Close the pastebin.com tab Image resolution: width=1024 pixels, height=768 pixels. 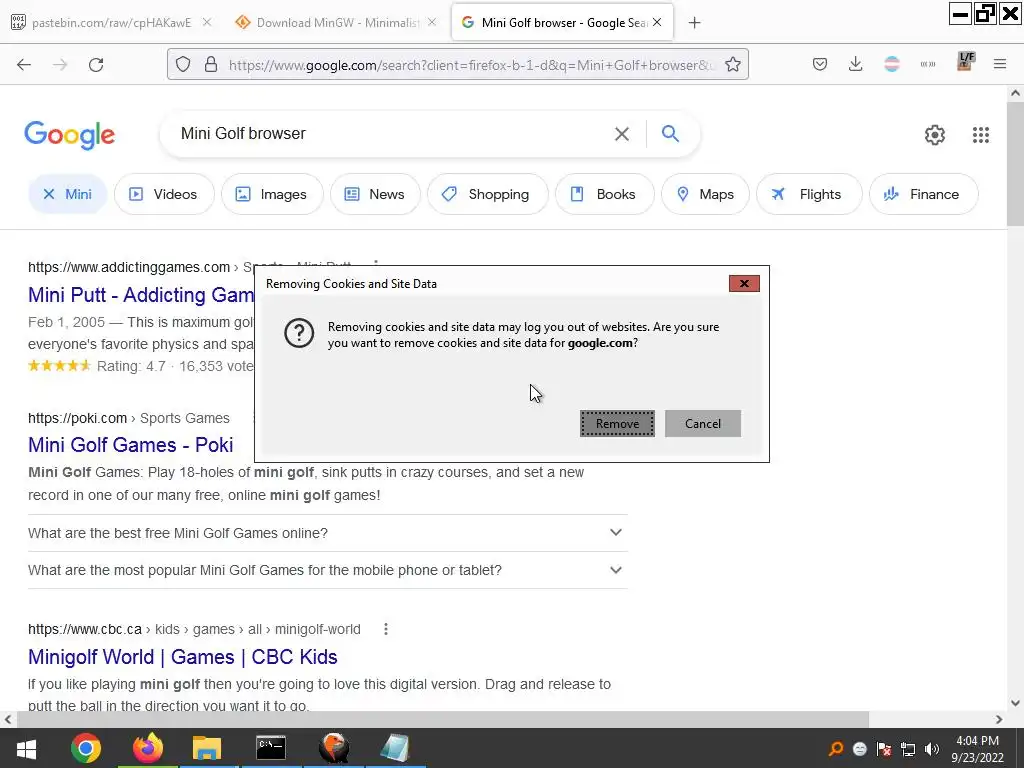coord(206,22)
